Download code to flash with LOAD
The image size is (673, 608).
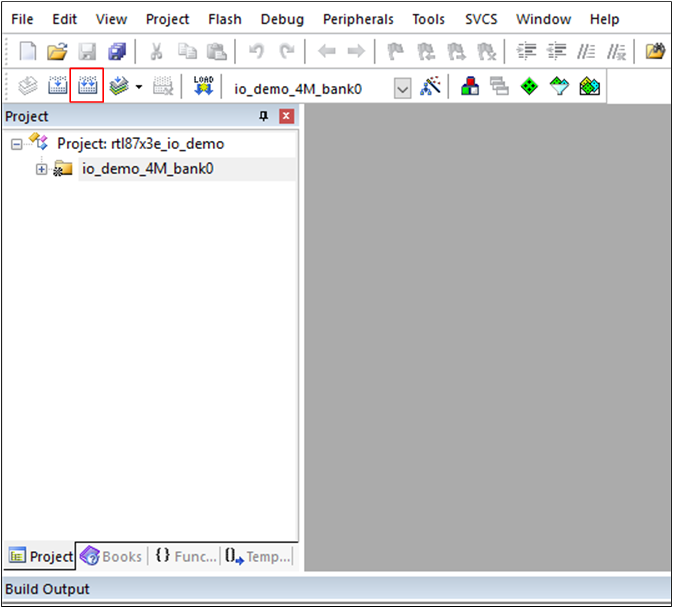pyautogui.click(x=203, y=85)
